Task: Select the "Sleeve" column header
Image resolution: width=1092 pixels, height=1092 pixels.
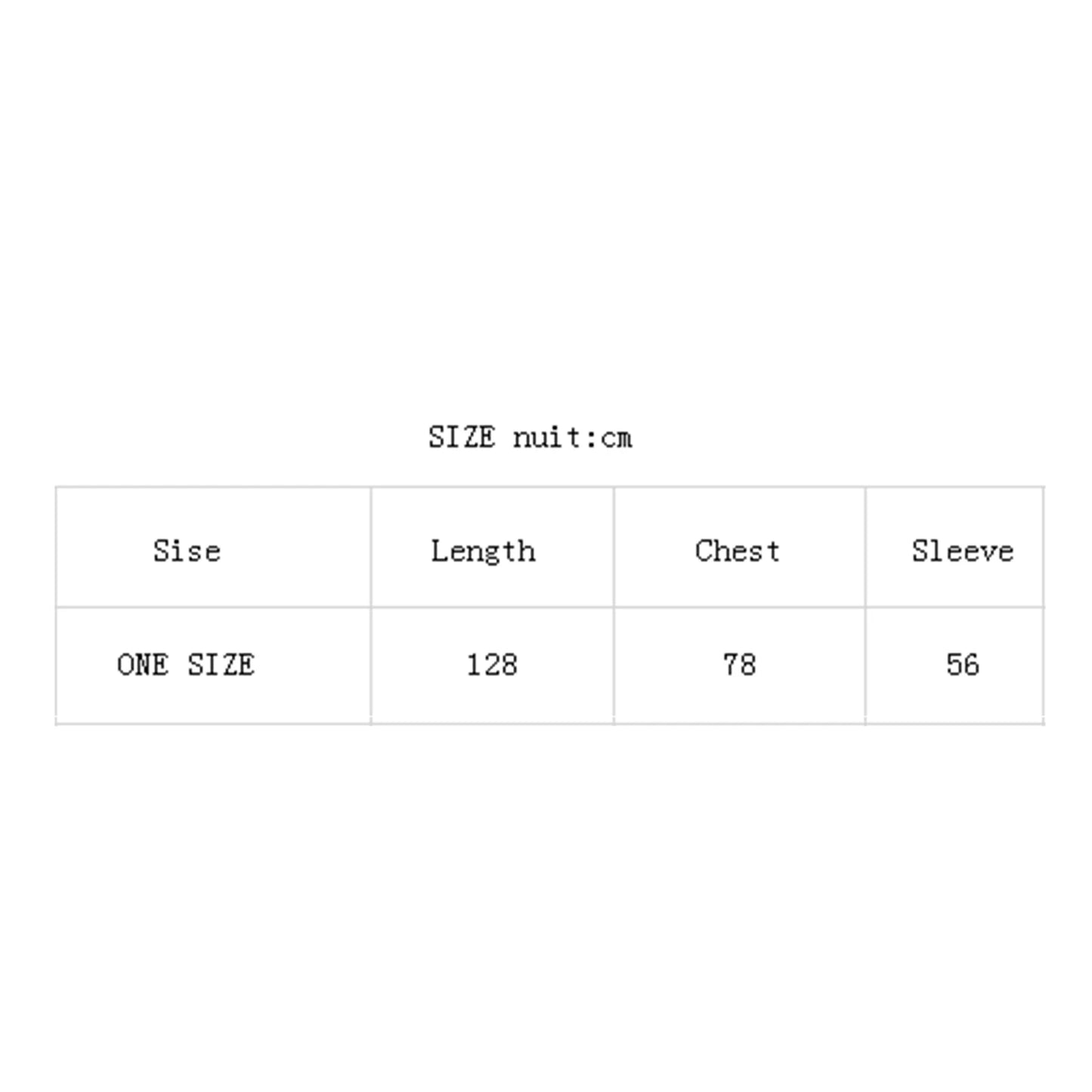Action: click(962, 551)
